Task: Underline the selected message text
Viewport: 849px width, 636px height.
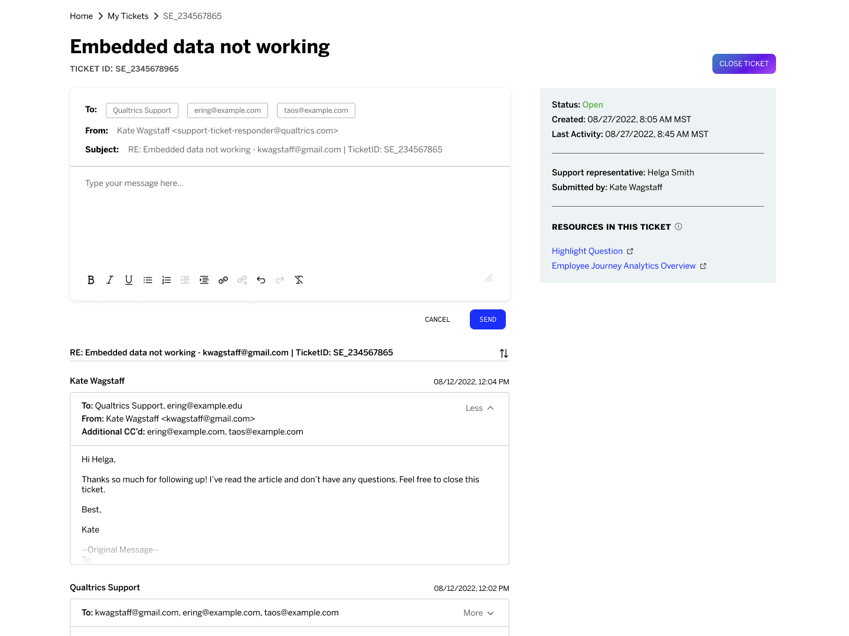Action: [128, 280]
